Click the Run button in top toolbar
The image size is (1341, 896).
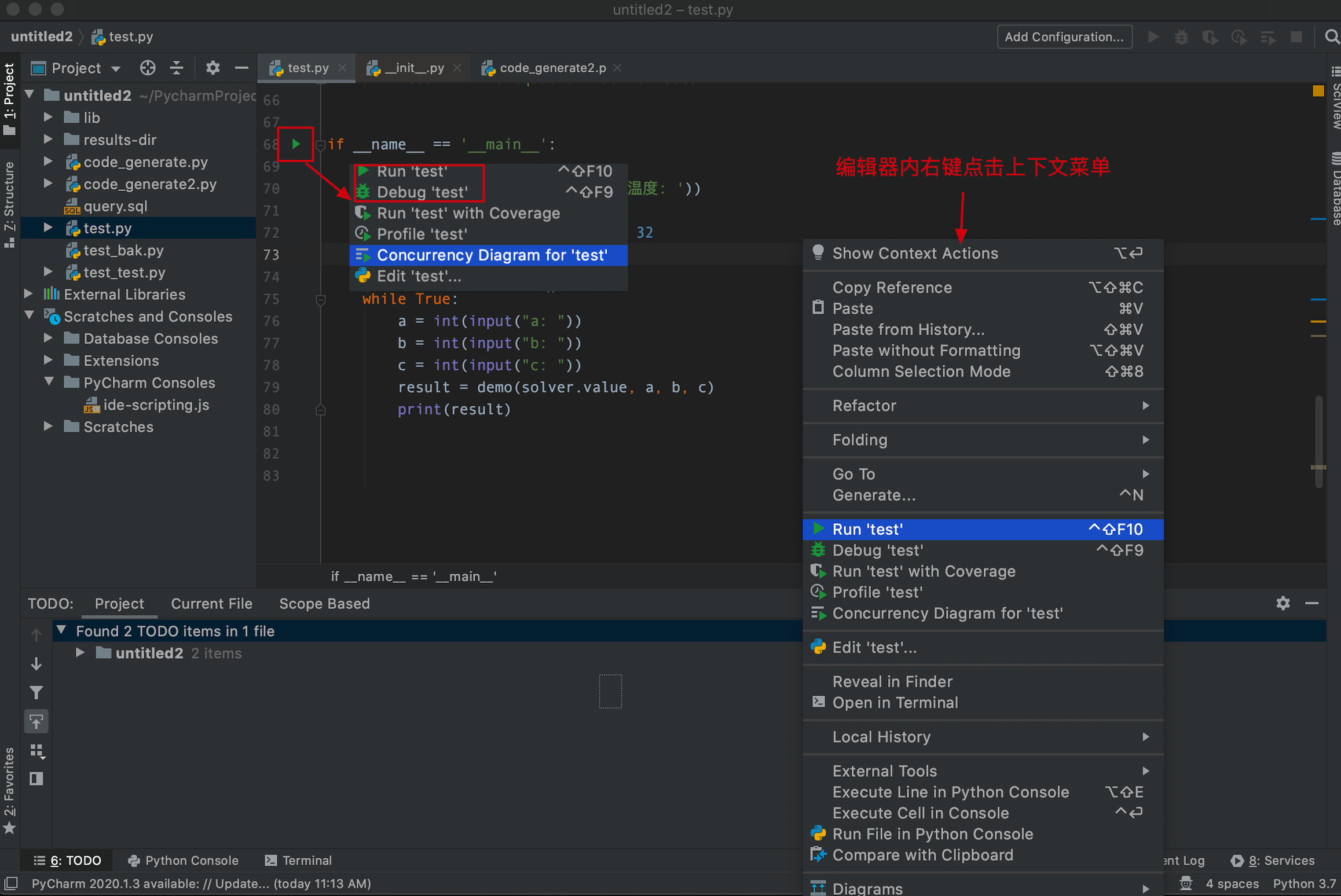[1153, 37]
